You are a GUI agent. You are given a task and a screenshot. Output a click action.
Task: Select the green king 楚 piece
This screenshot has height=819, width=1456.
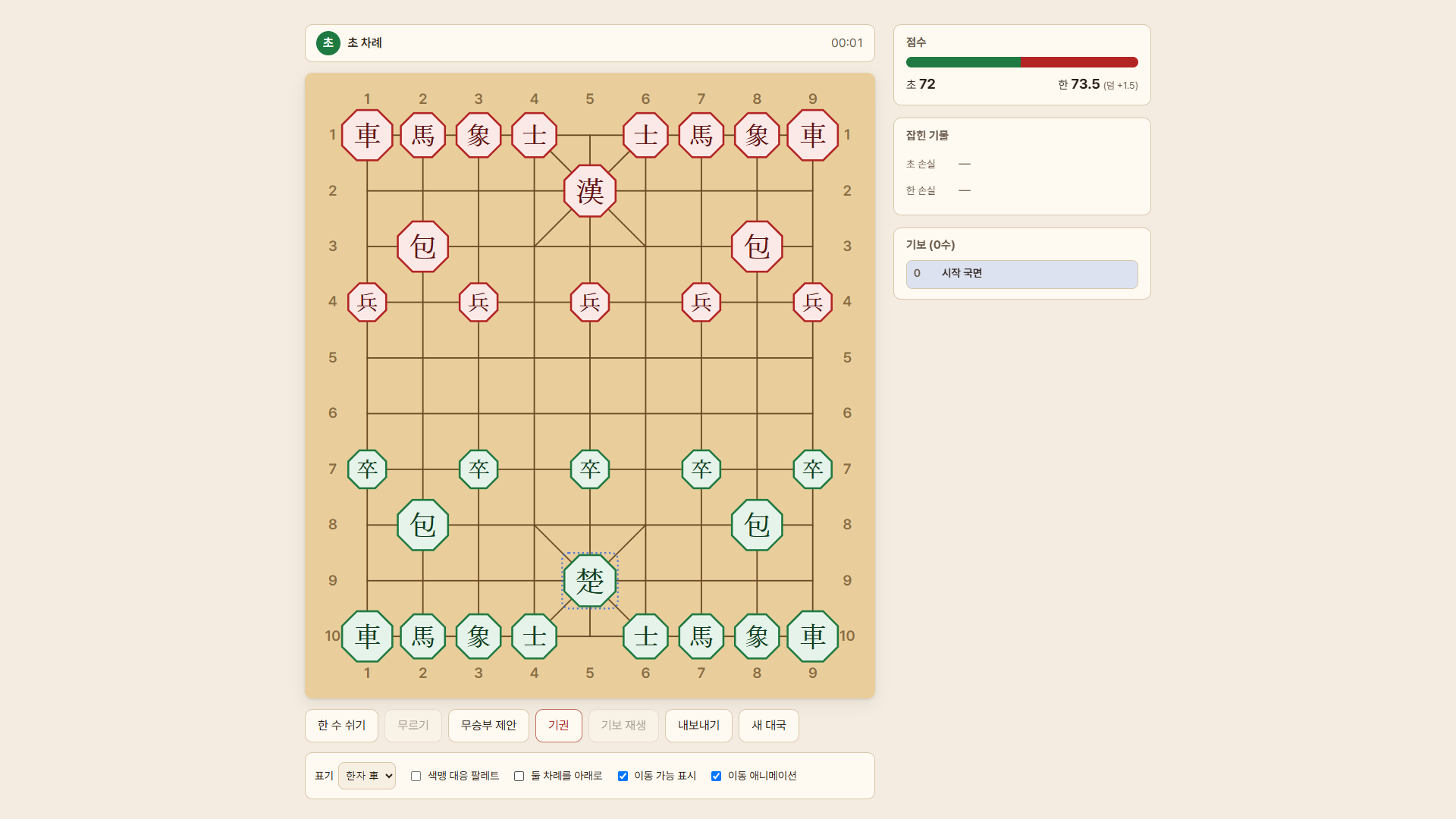(x=590, y=581)
